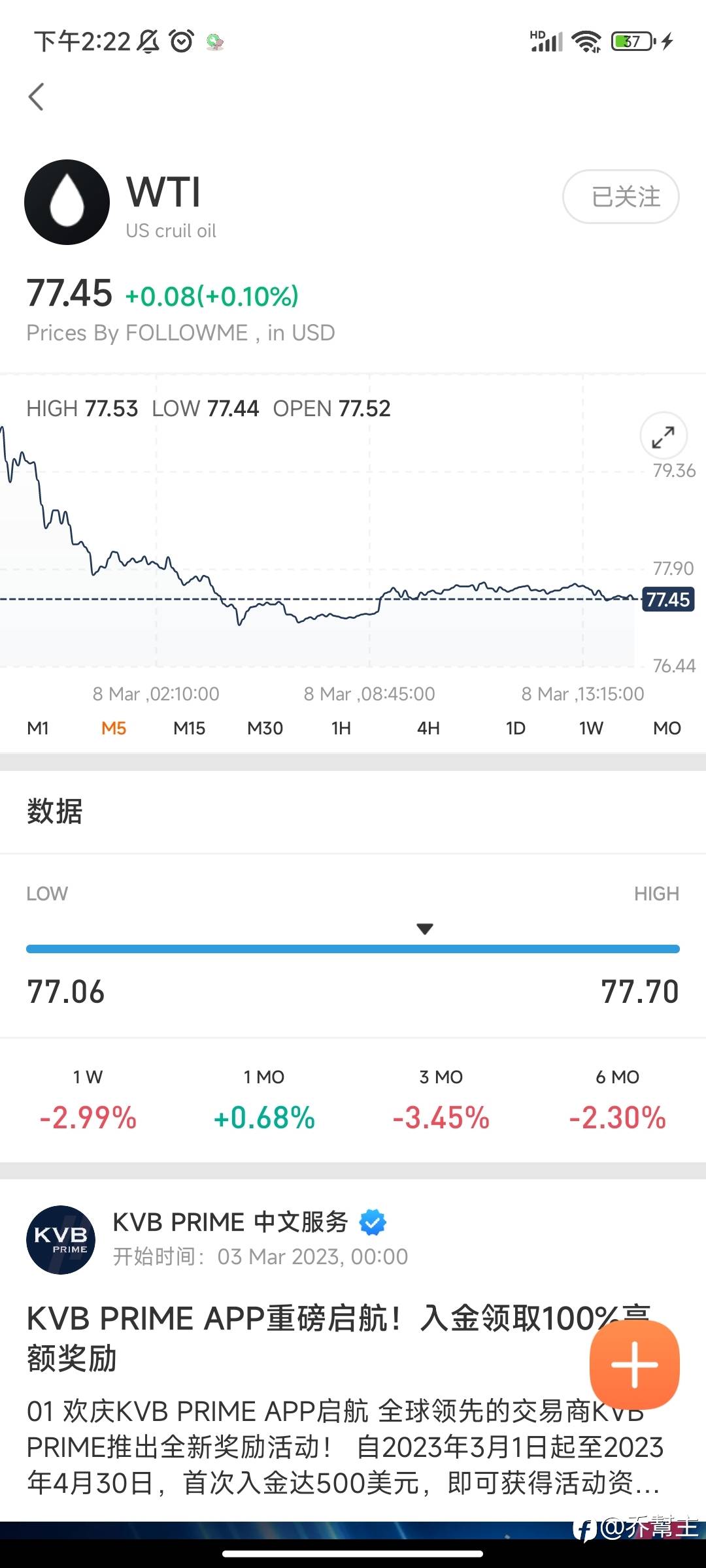Open KVB PRIME 中文服务 profile name
Screen dimensions: 706x1568
(230, 1222)
